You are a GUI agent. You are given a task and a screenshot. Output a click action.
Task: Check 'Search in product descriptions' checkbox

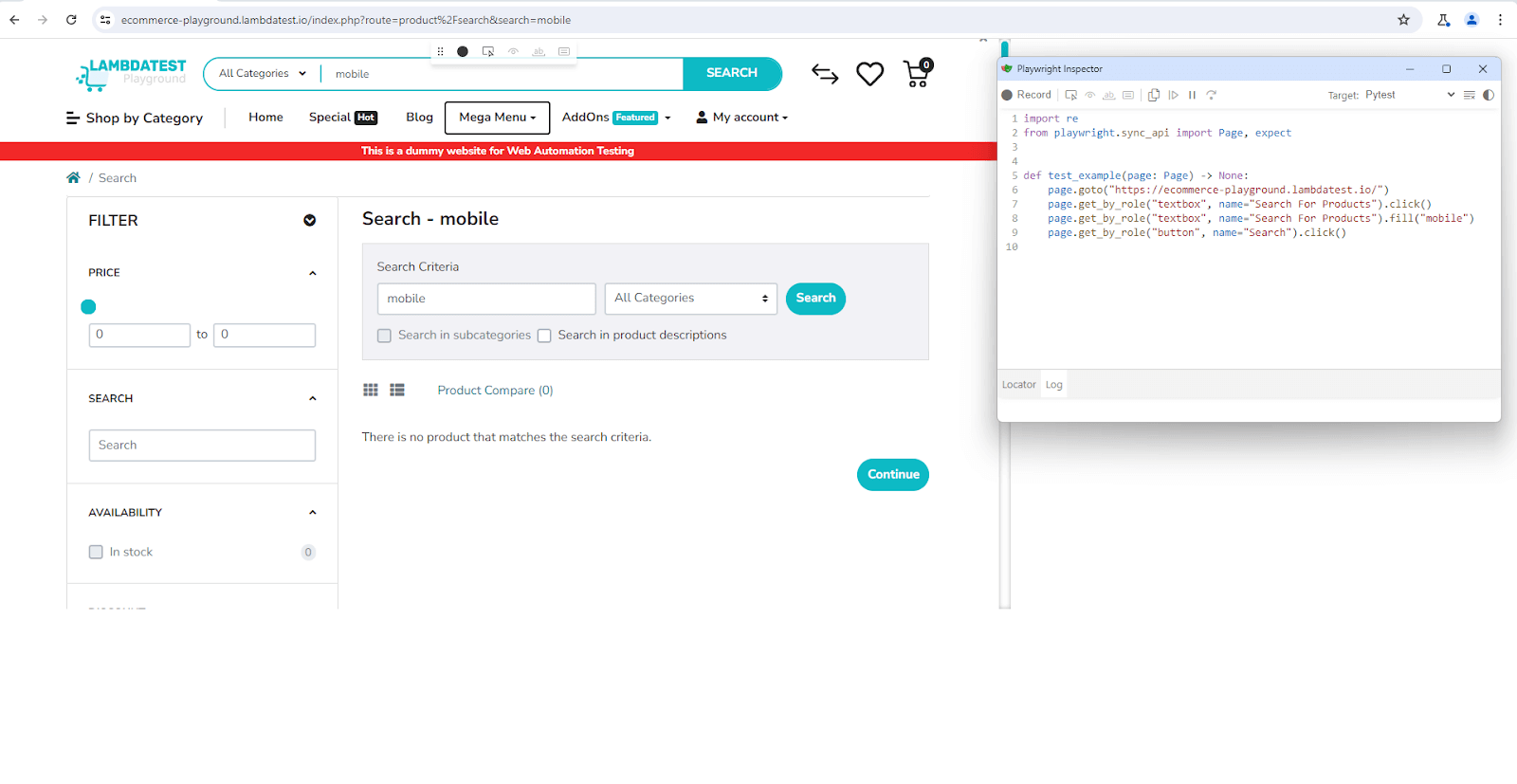[544, 336]
